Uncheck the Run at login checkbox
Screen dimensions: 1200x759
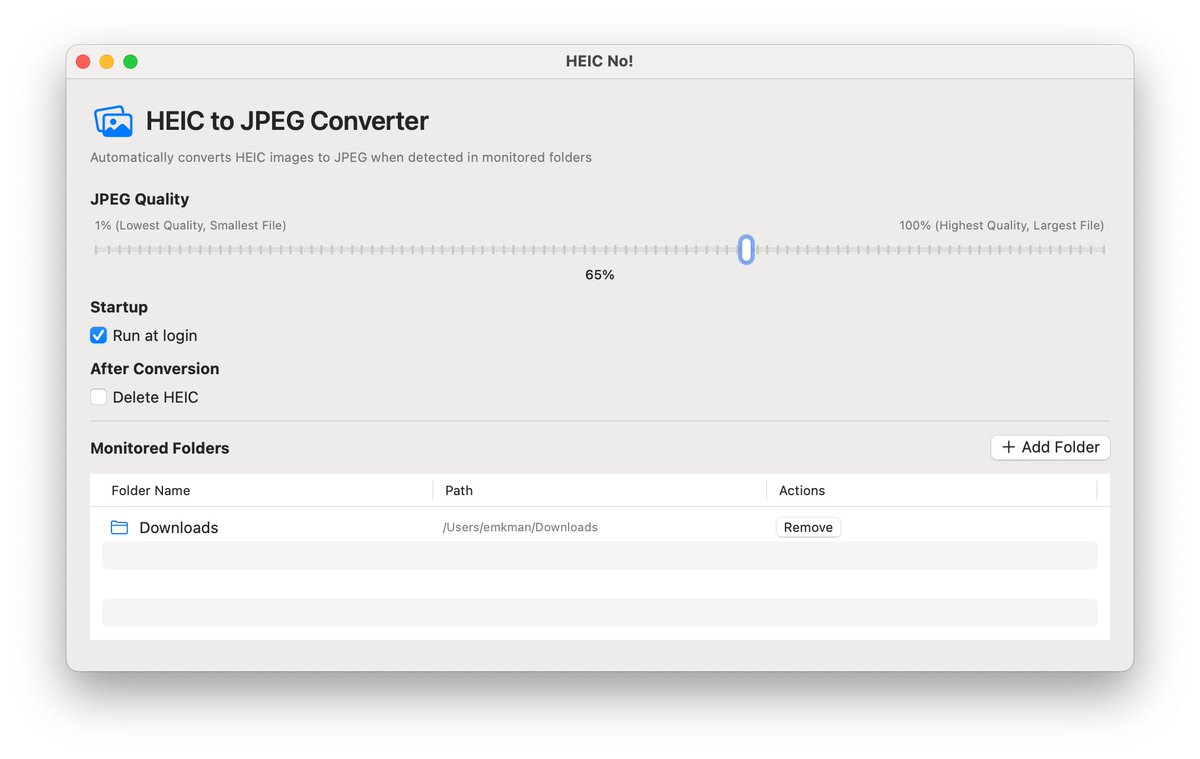coord(98,335)
